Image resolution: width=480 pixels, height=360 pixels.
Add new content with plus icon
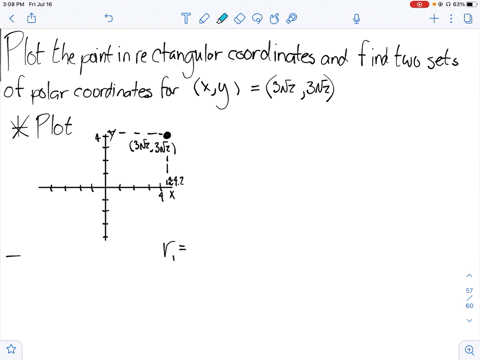click(x=434, y=18)
